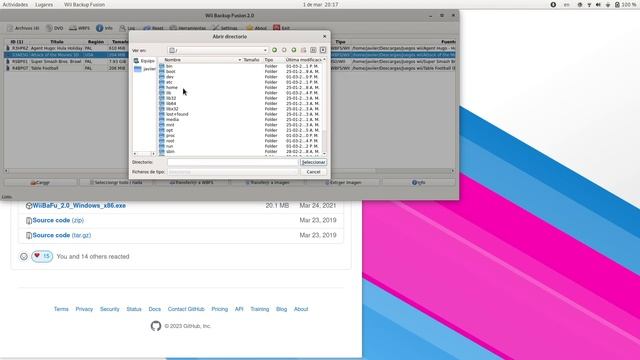Click the file list vertical scrollbar
This screenshot has height=360, width=640.
point(324,108)
